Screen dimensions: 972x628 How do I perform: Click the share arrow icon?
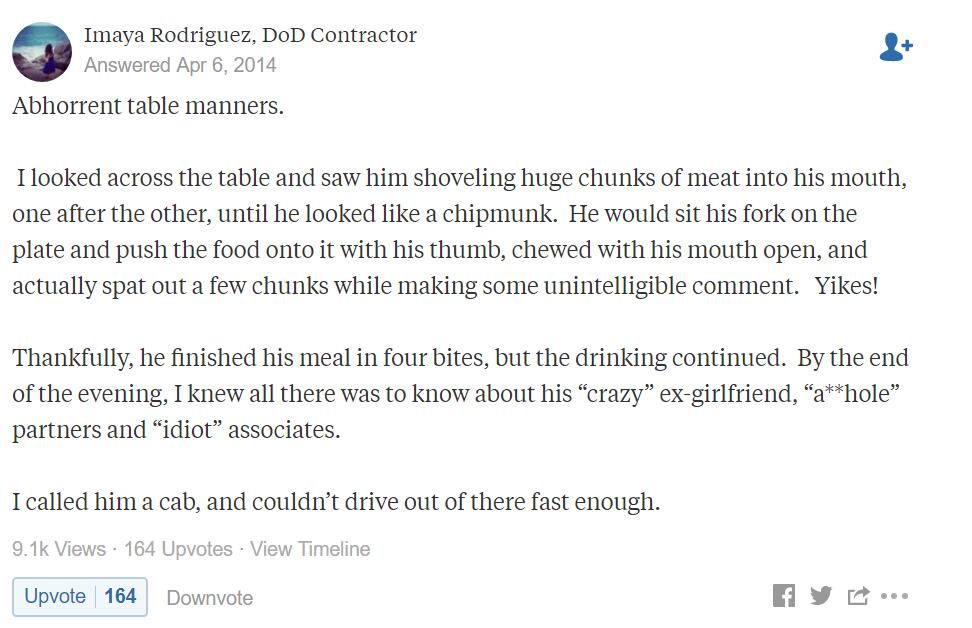(x=859, y=596)
